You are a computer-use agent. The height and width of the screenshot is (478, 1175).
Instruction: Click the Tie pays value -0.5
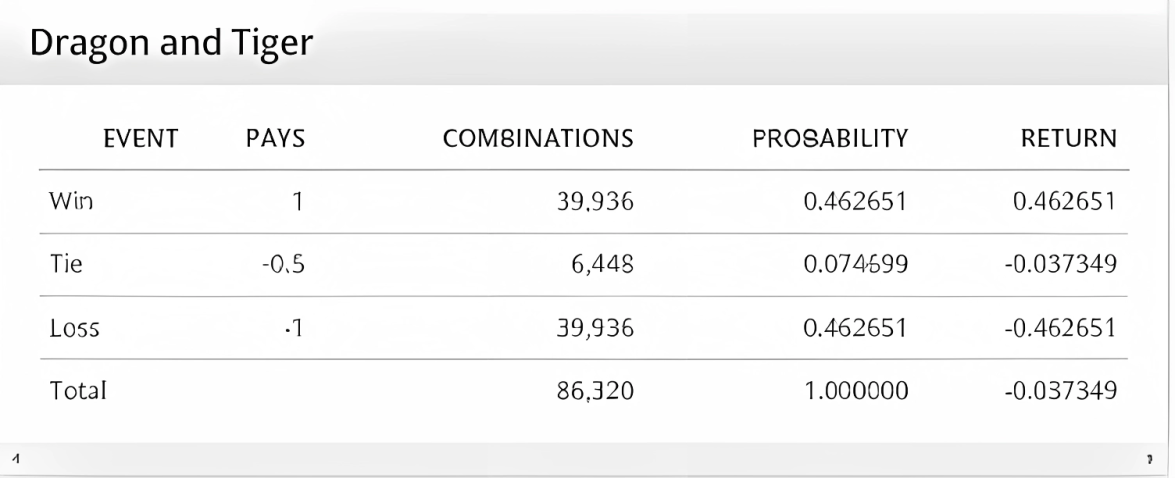(x=281, y=265)
